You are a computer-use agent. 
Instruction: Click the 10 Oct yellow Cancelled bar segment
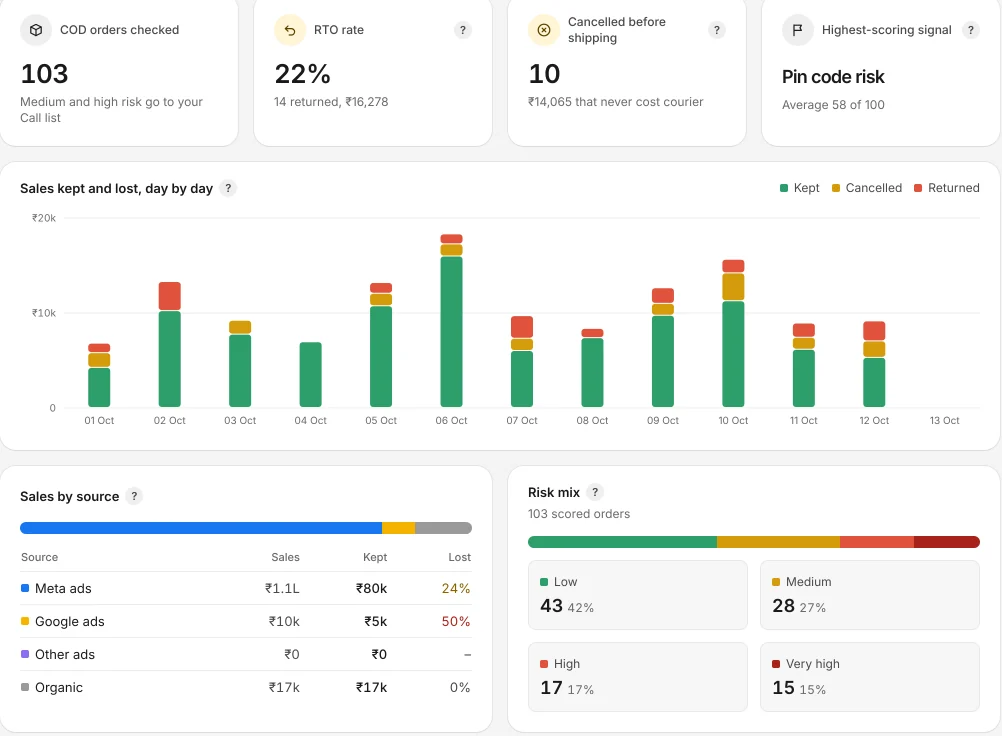[x=733, y=287]
